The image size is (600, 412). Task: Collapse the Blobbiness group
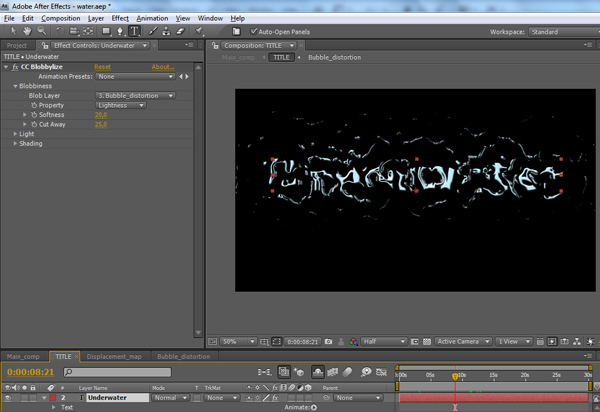[15, 86]
